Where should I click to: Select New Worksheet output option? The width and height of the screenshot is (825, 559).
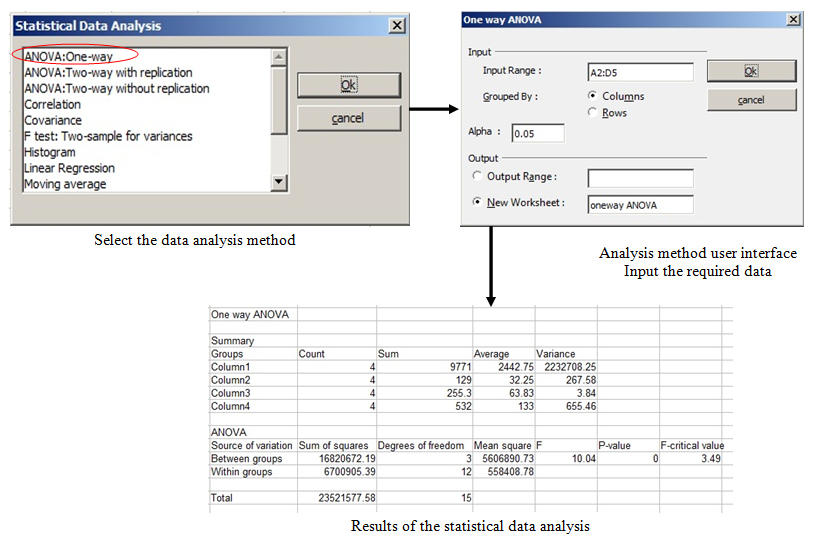[476, 203]
